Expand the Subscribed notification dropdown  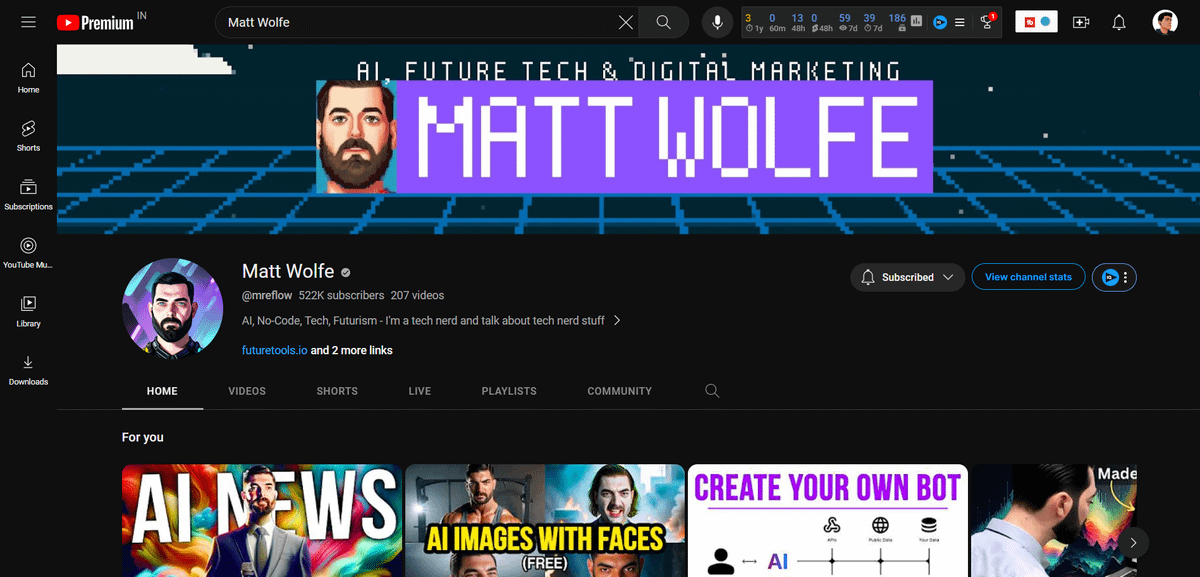coord(908,277)
